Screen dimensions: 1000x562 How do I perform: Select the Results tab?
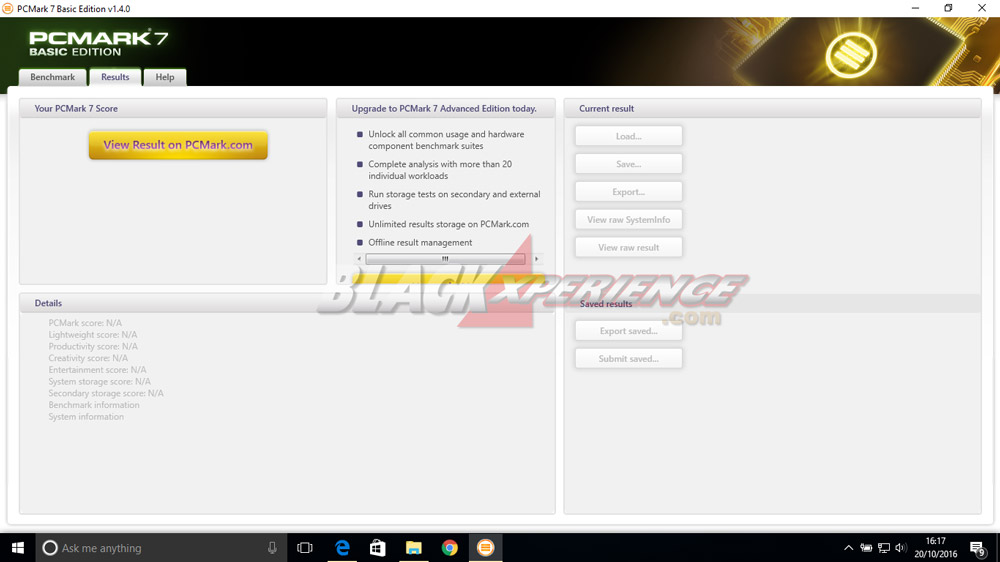[115, 77]
